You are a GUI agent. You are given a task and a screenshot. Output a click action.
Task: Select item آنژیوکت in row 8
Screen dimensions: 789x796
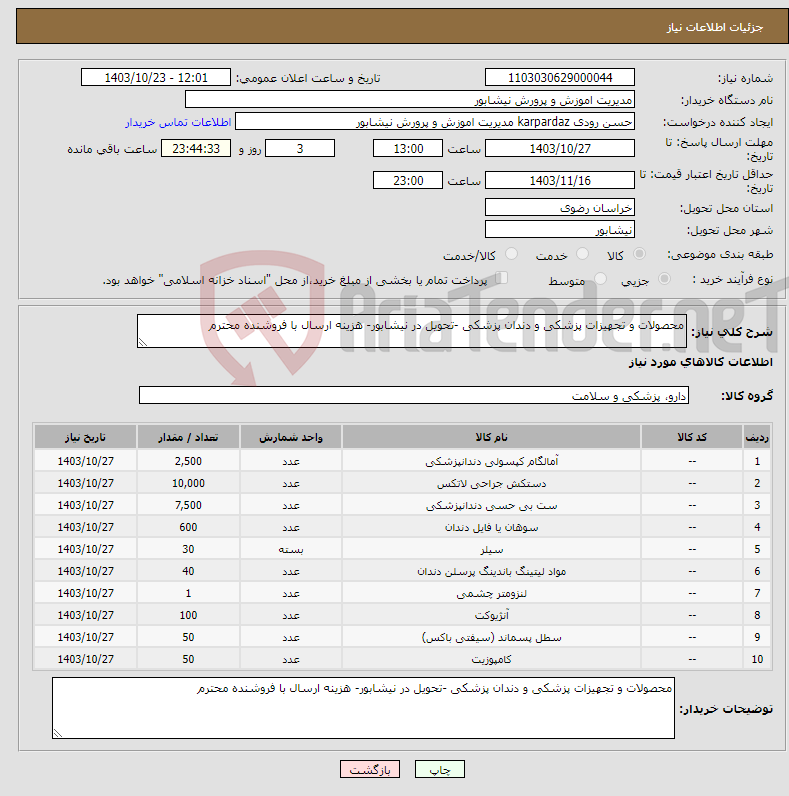[x=491, y=615]
